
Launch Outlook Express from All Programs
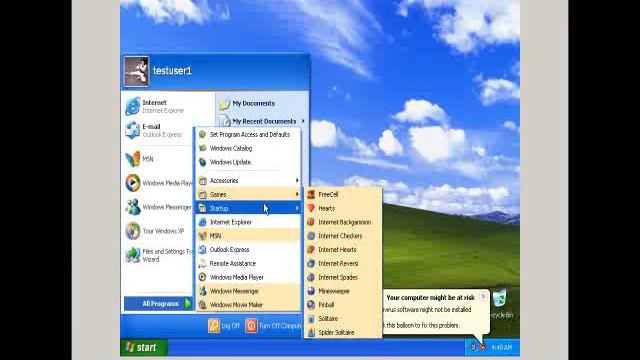248,250
